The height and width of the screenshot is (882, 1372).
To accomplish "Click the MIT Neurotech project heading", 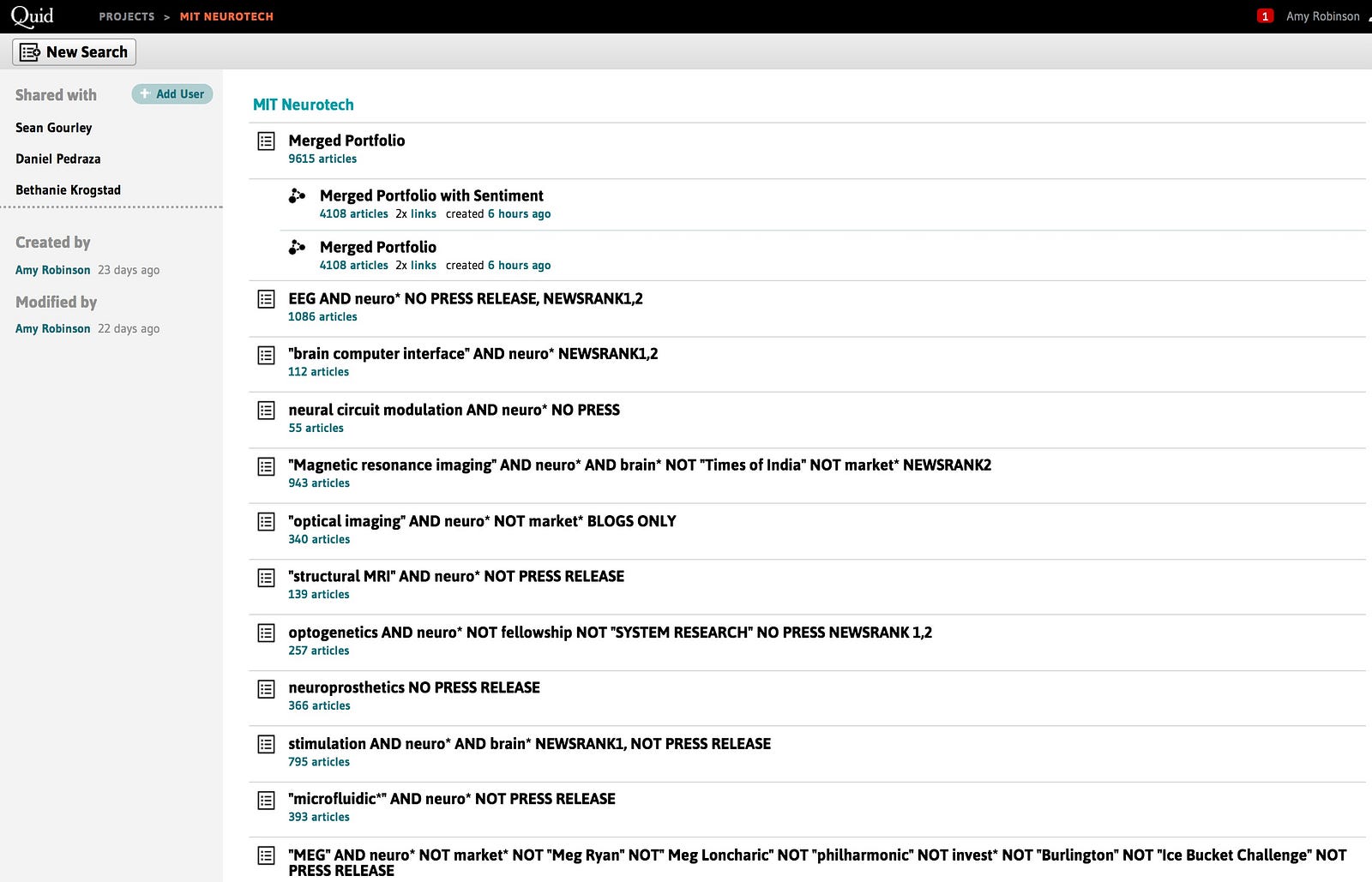I will pyautogui.click(x=304, y=105).
